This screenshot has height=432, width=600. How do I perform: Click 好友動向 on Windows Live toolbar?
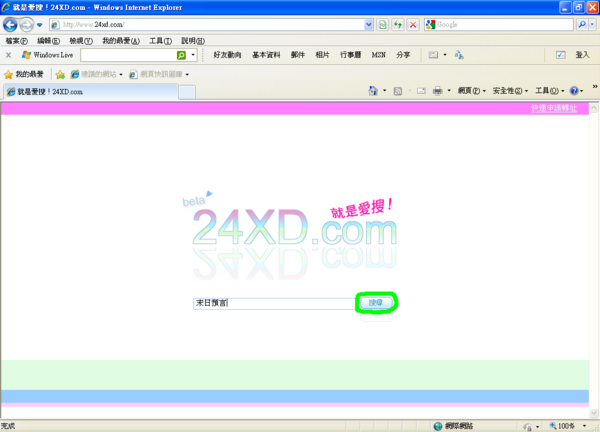(227, 55)
